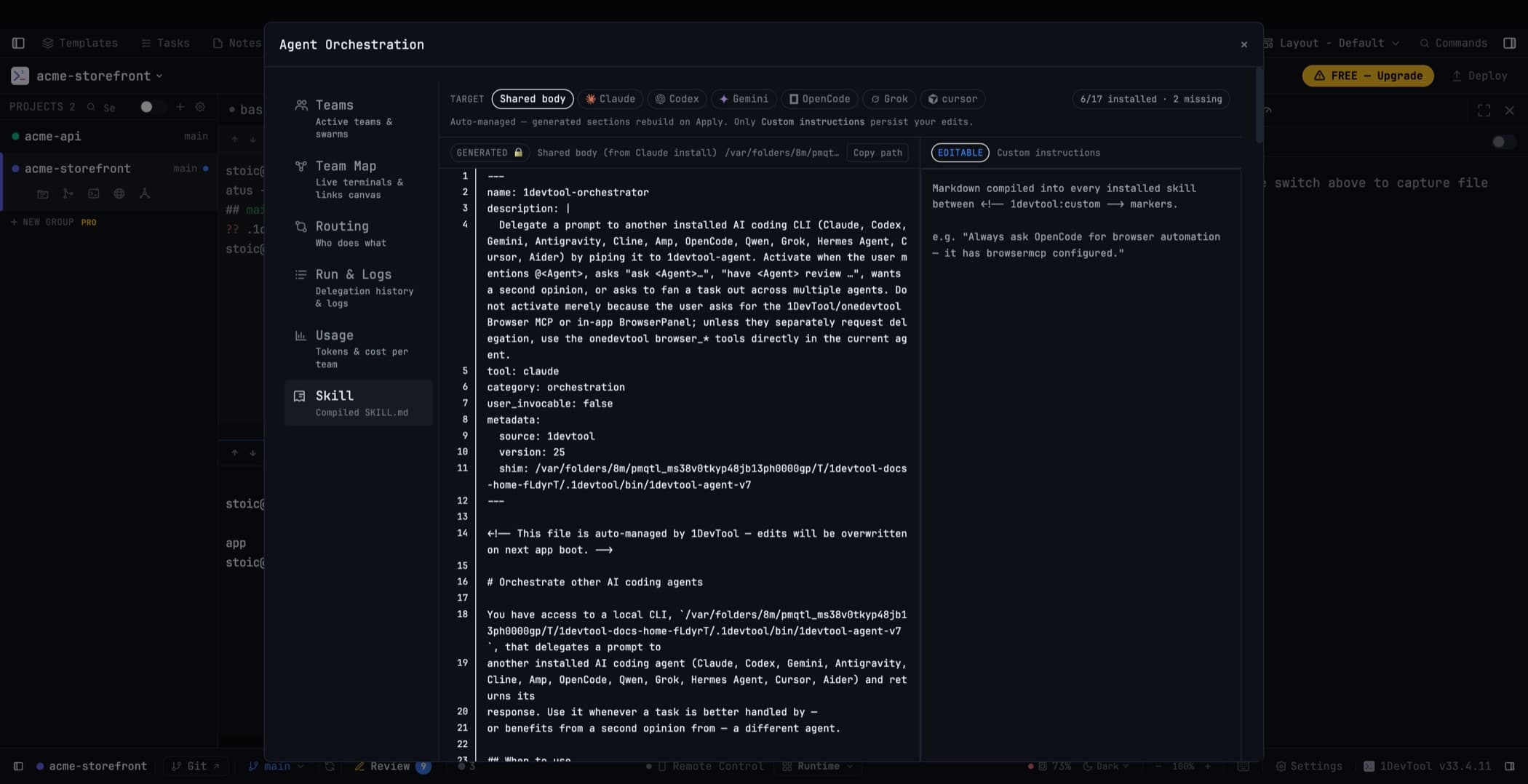Image resolution: width=1528 pixels, height=784 pixels.
Task: Select the Skill section
Action: tap(359, 402)
